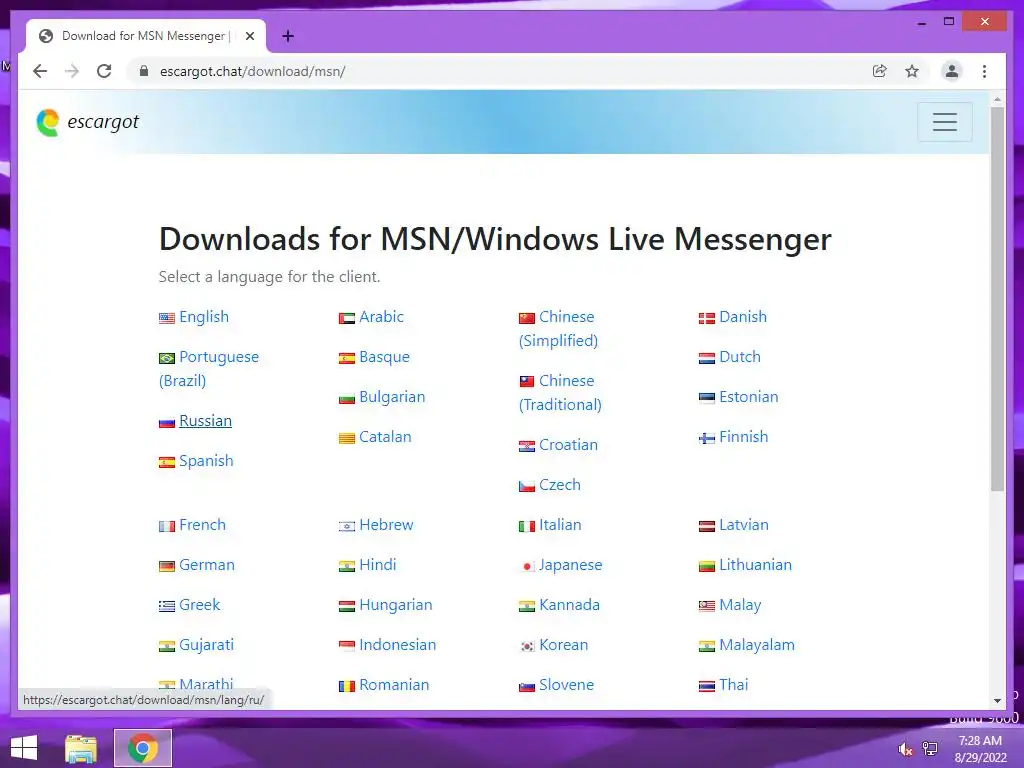Click the scrollbar down arrow

click(x=997, y=701)
